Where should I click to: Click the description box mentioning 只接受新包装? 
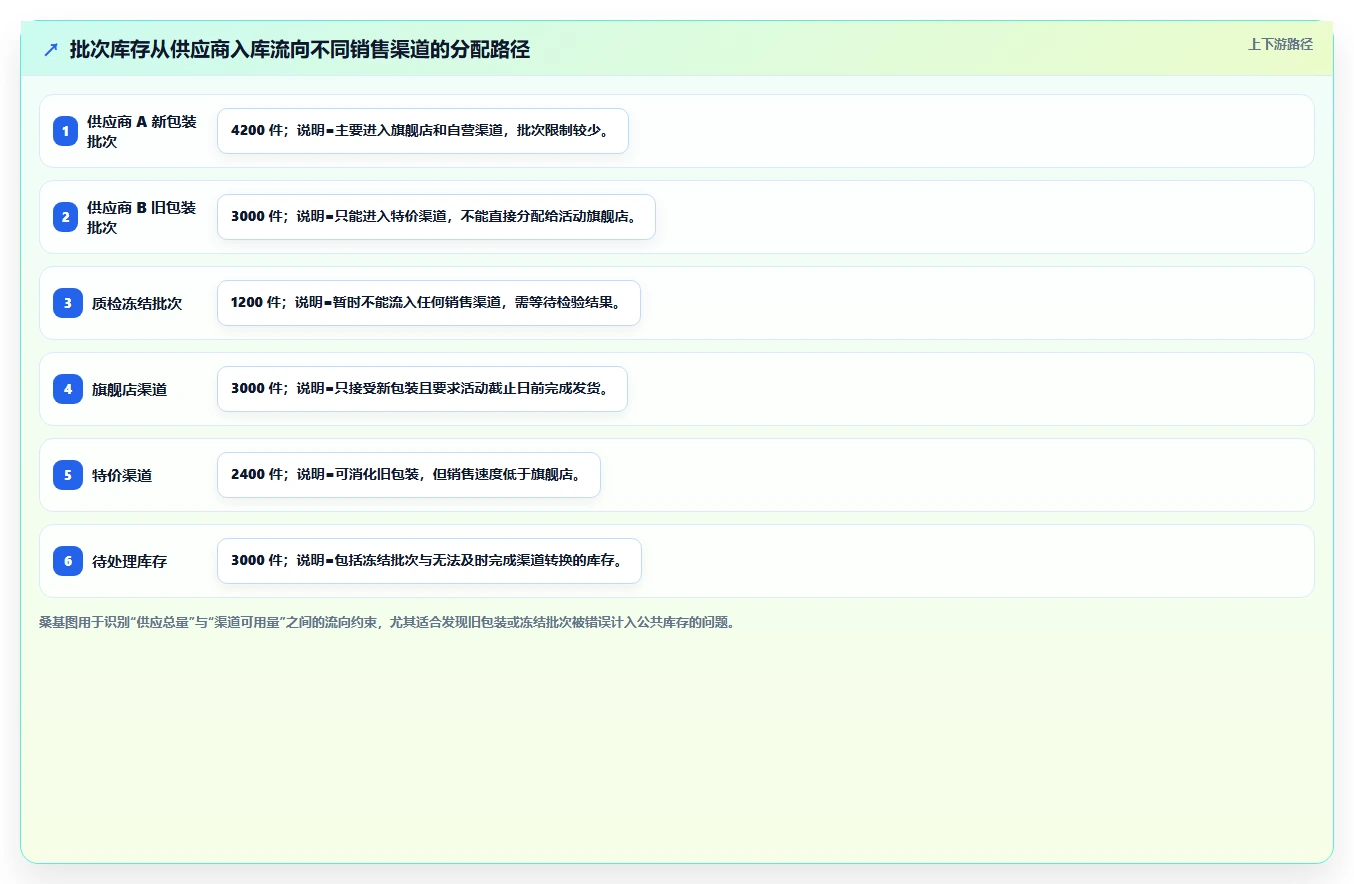[422, 389]
